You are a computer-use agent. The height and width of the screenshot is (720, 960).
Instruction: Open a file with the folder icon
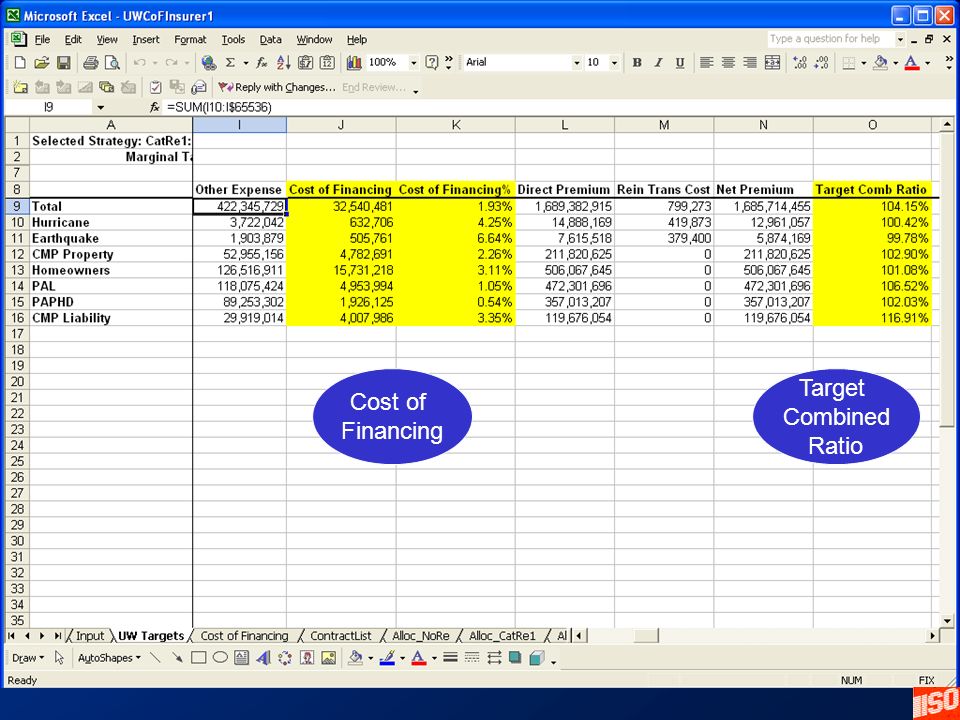coord(42,62)
